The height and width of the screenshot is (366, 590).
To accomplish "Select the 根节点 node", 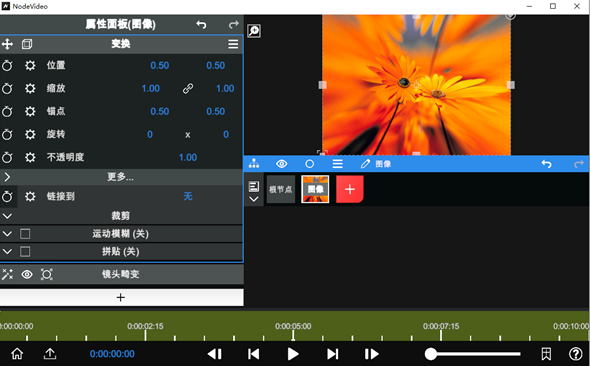I will [281, 189].
